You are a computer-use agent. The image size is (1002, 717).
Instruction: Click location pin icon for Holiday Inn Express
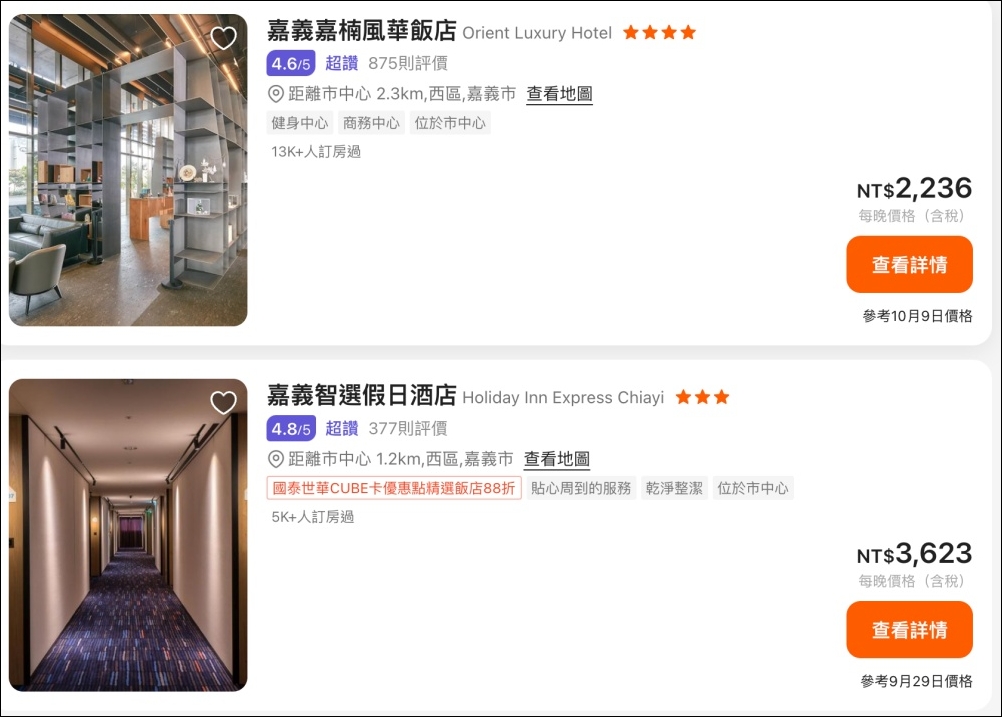click(x=275, y=459)
